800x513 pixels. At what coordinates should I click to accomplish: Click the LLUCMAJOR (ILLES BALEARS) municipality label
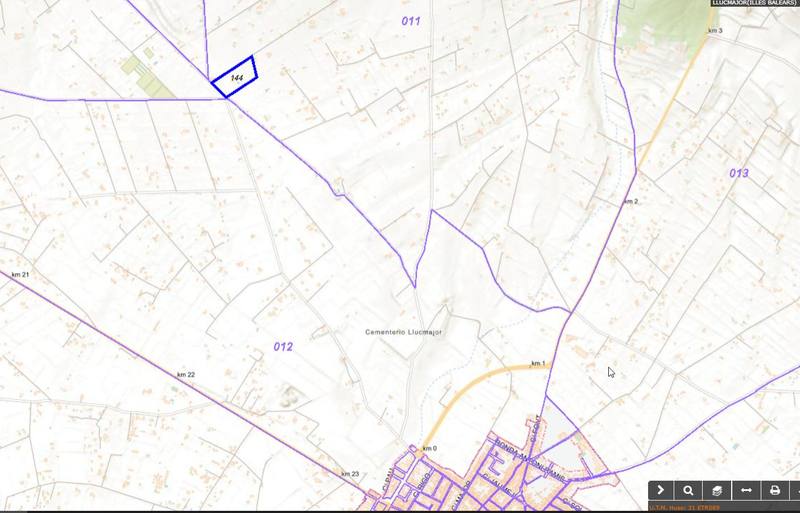(753, 3)
